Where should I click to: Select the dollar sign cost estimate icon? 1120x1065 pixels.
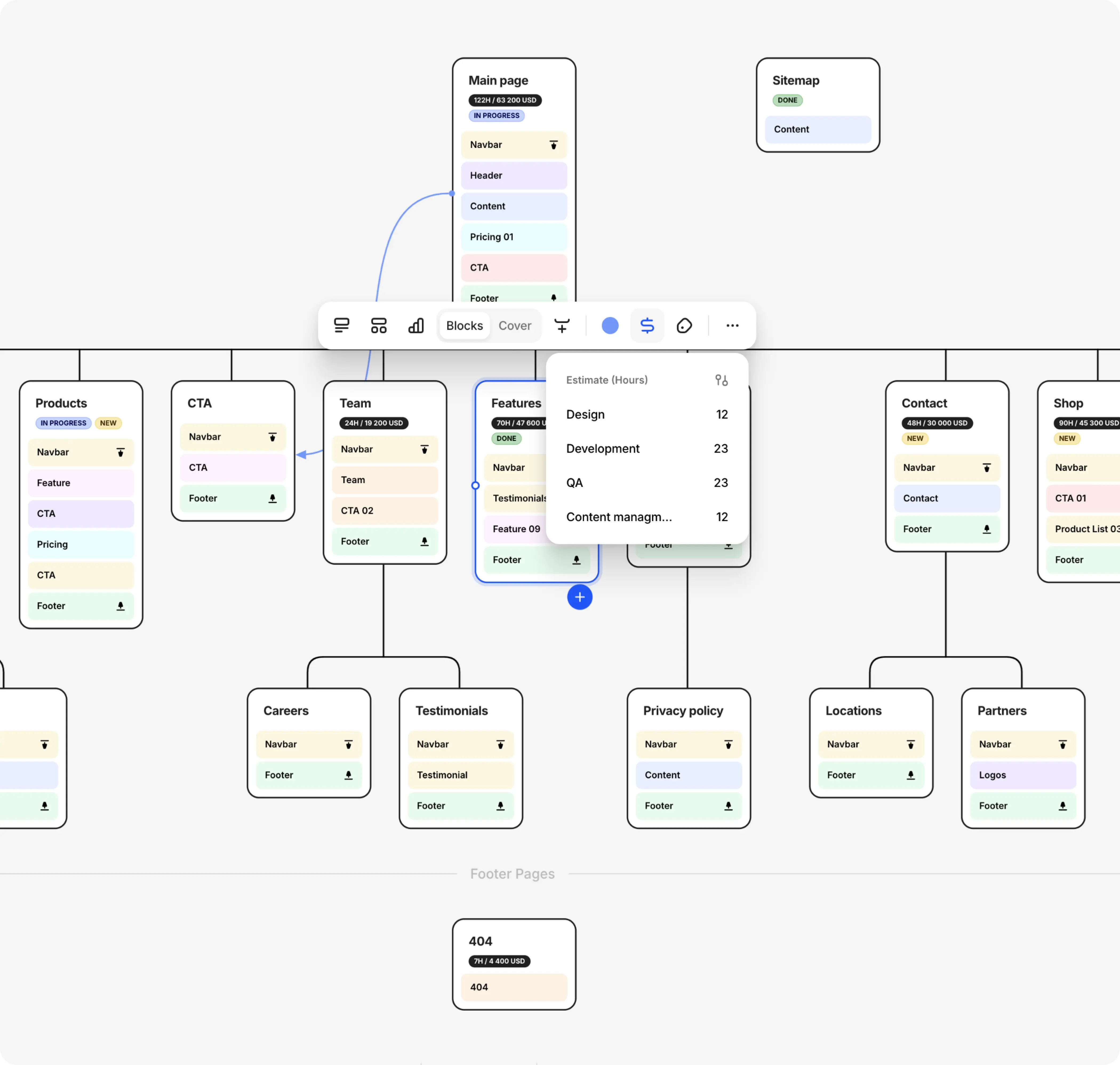[647, 325]
